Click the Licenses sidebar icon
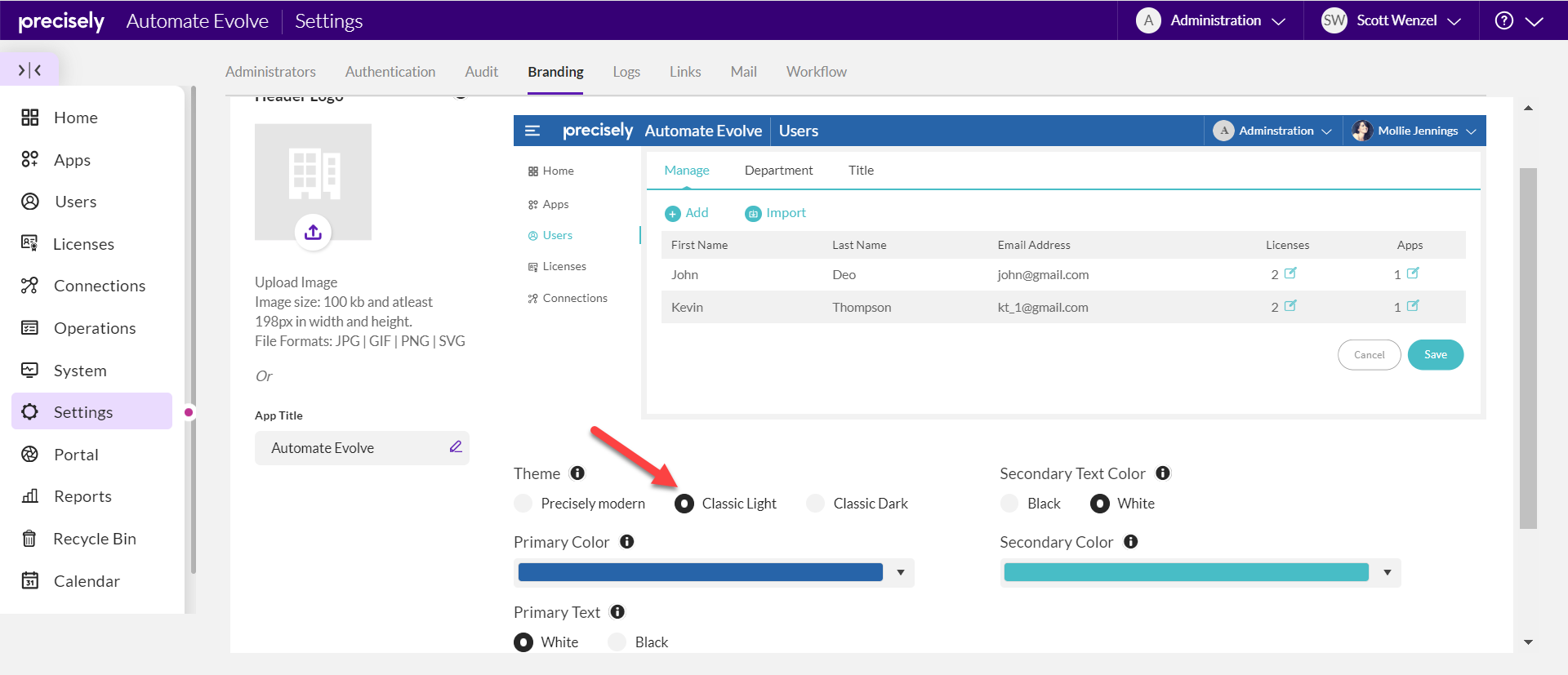1568x675 pixels. 29,243
